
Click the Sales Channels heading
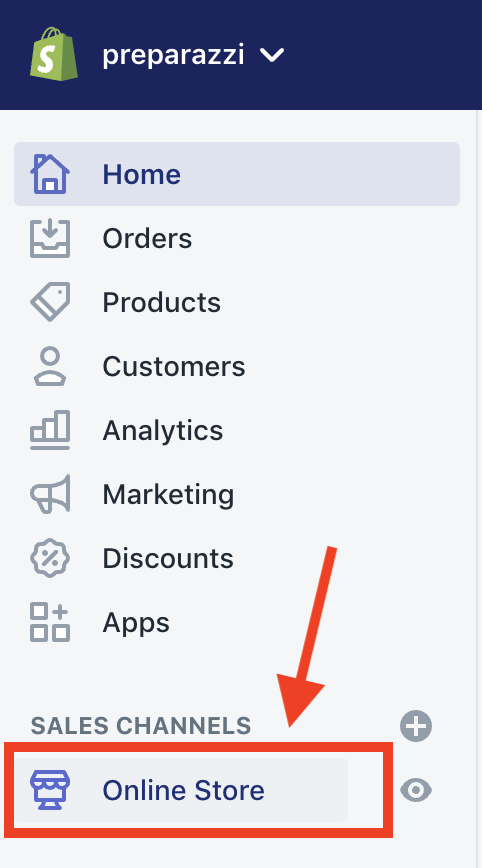pos(141,726)
